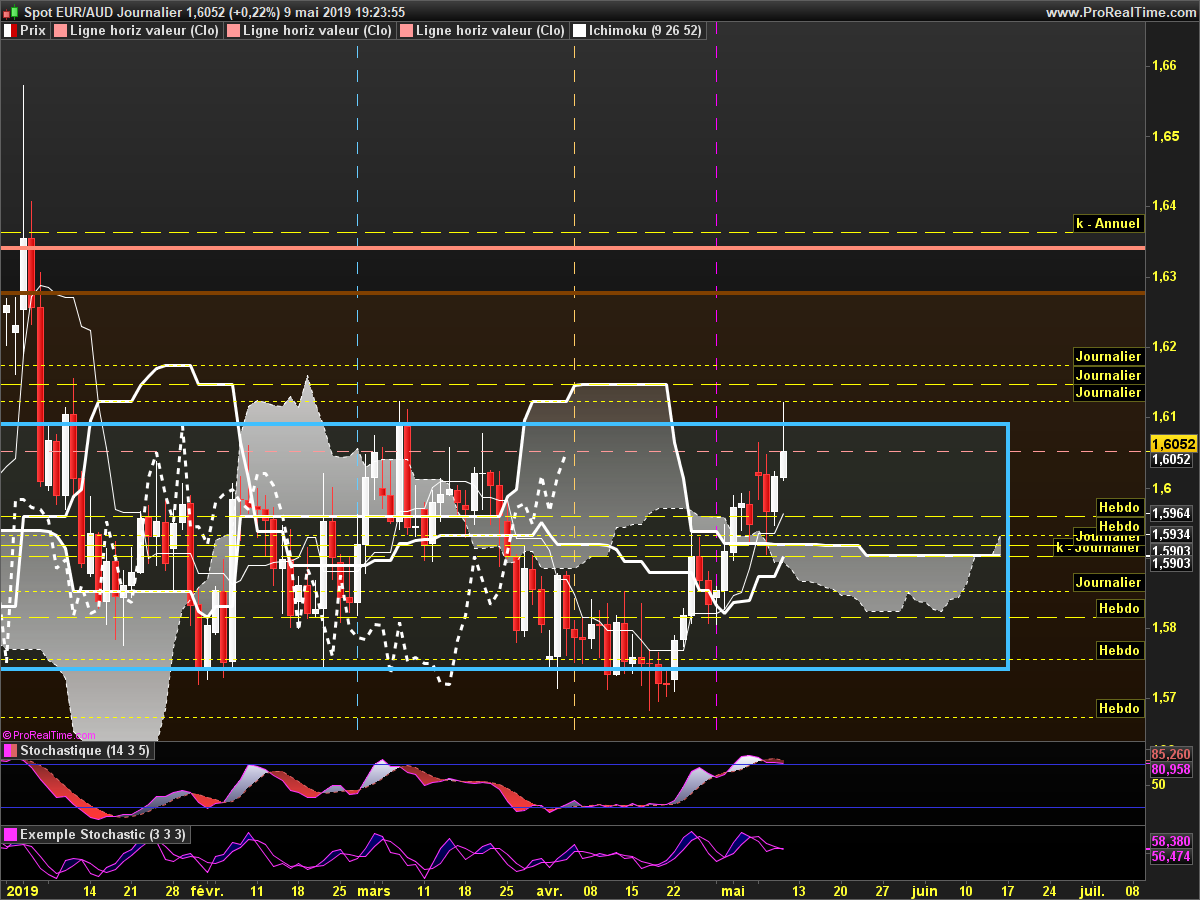Viewport: 1200px width, 900px height.
Task: Click the 1,63 price axis label
Action: click(x=1164, y=277)
